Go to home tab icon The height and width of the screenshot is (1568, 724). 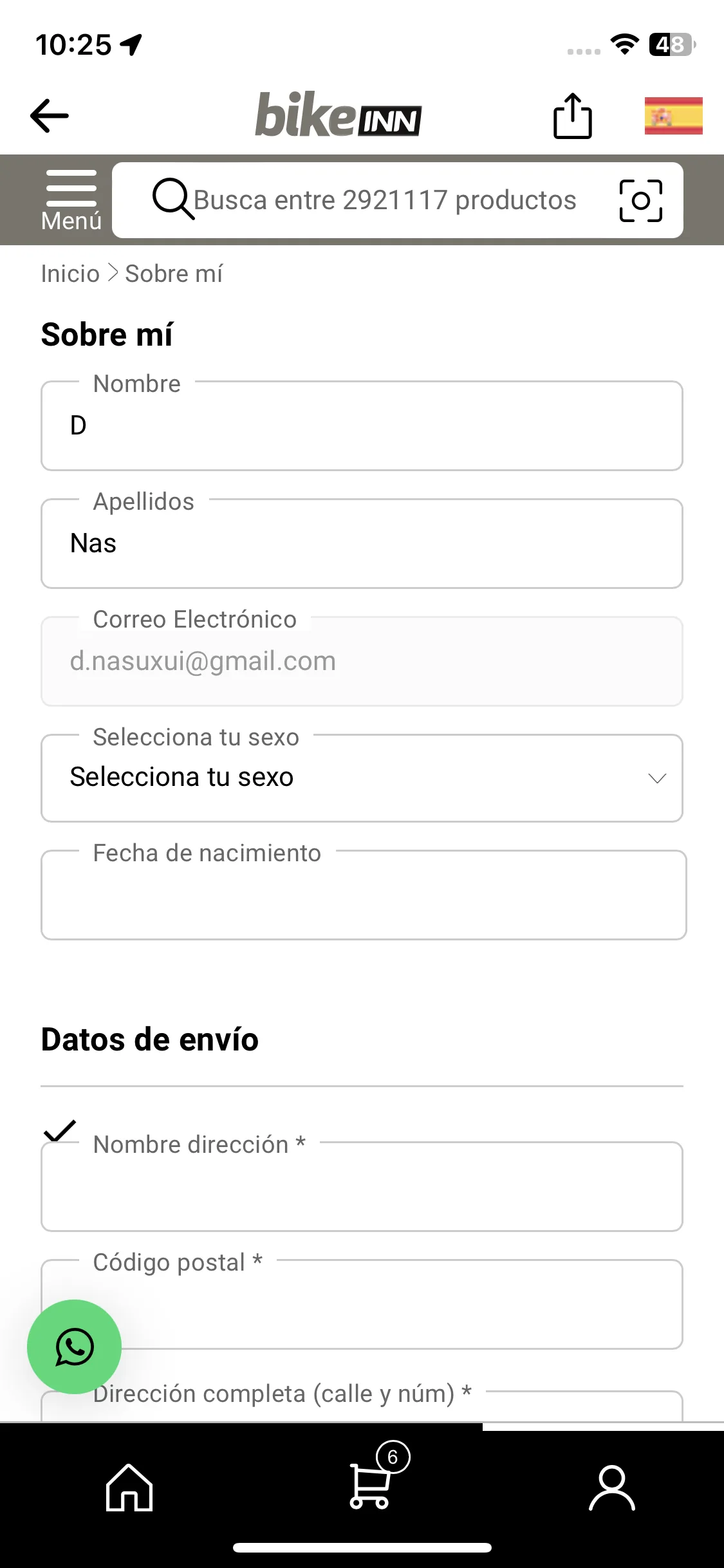pyautogui.click(x=129, y=1487)
